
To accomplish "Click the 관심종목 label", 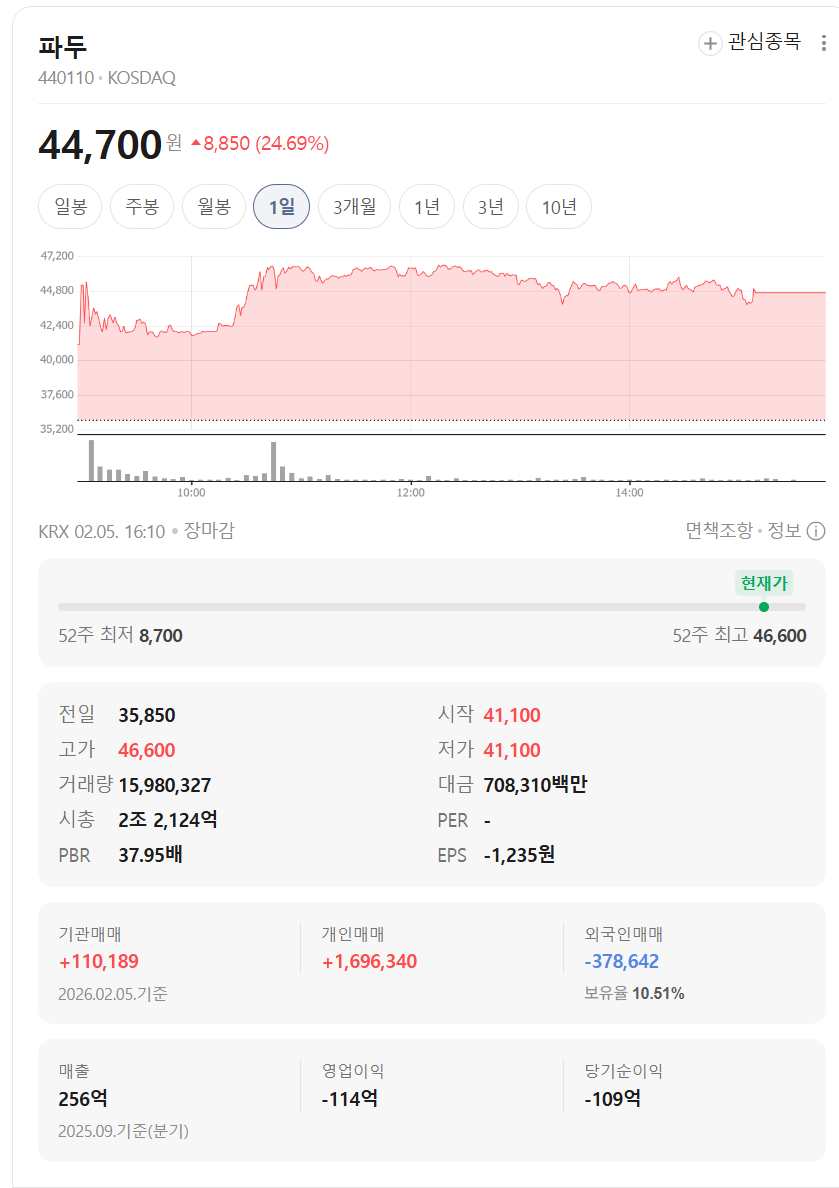I will click(764, 42).
